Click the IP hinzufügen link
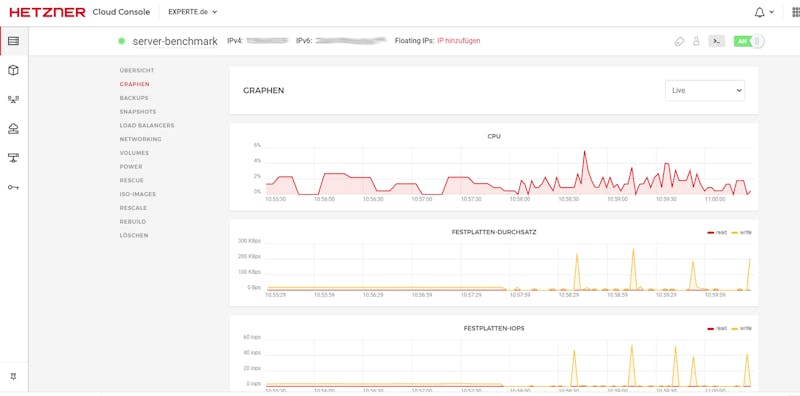 pyautogui.click(x=459, y=41)
